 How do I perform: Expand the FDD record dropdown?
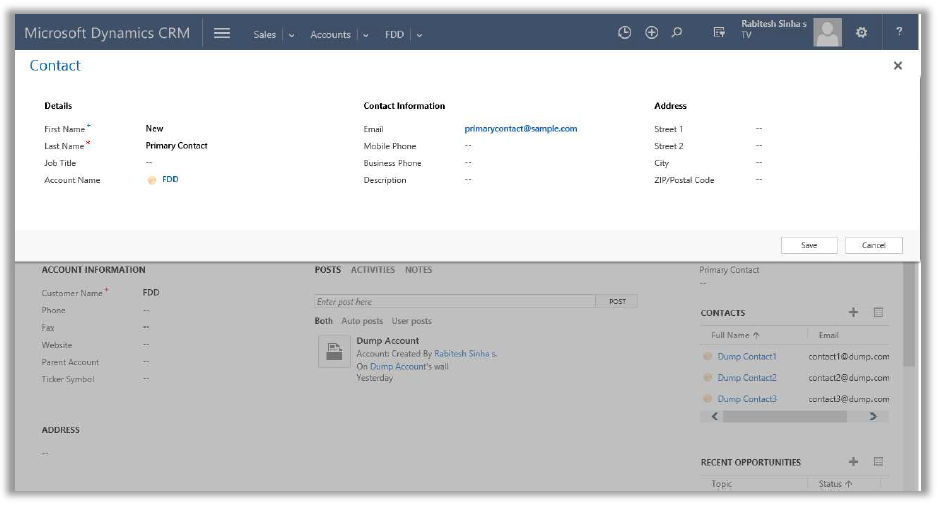click(419, 35)
